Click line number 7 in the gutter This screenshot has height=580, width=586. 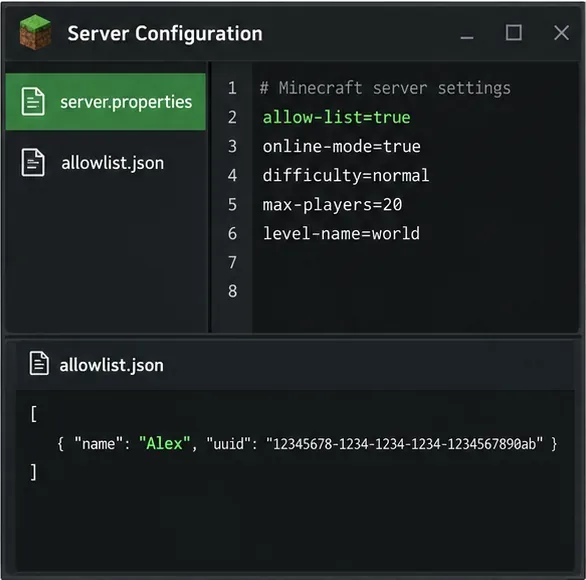232,262
